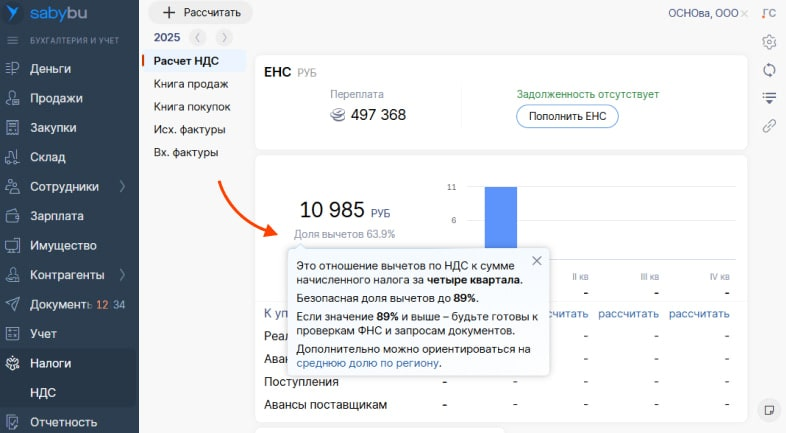This screenshot has width=786, height=433.
Task: Switch to previous year with left arrow
Action: (198, 38)
